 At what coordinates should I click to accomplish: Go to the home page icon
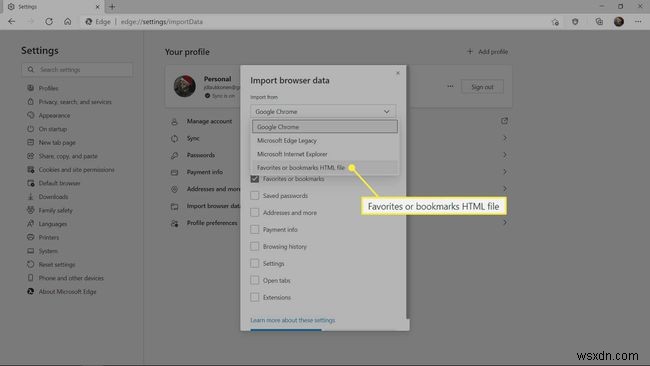click(68, 22)
